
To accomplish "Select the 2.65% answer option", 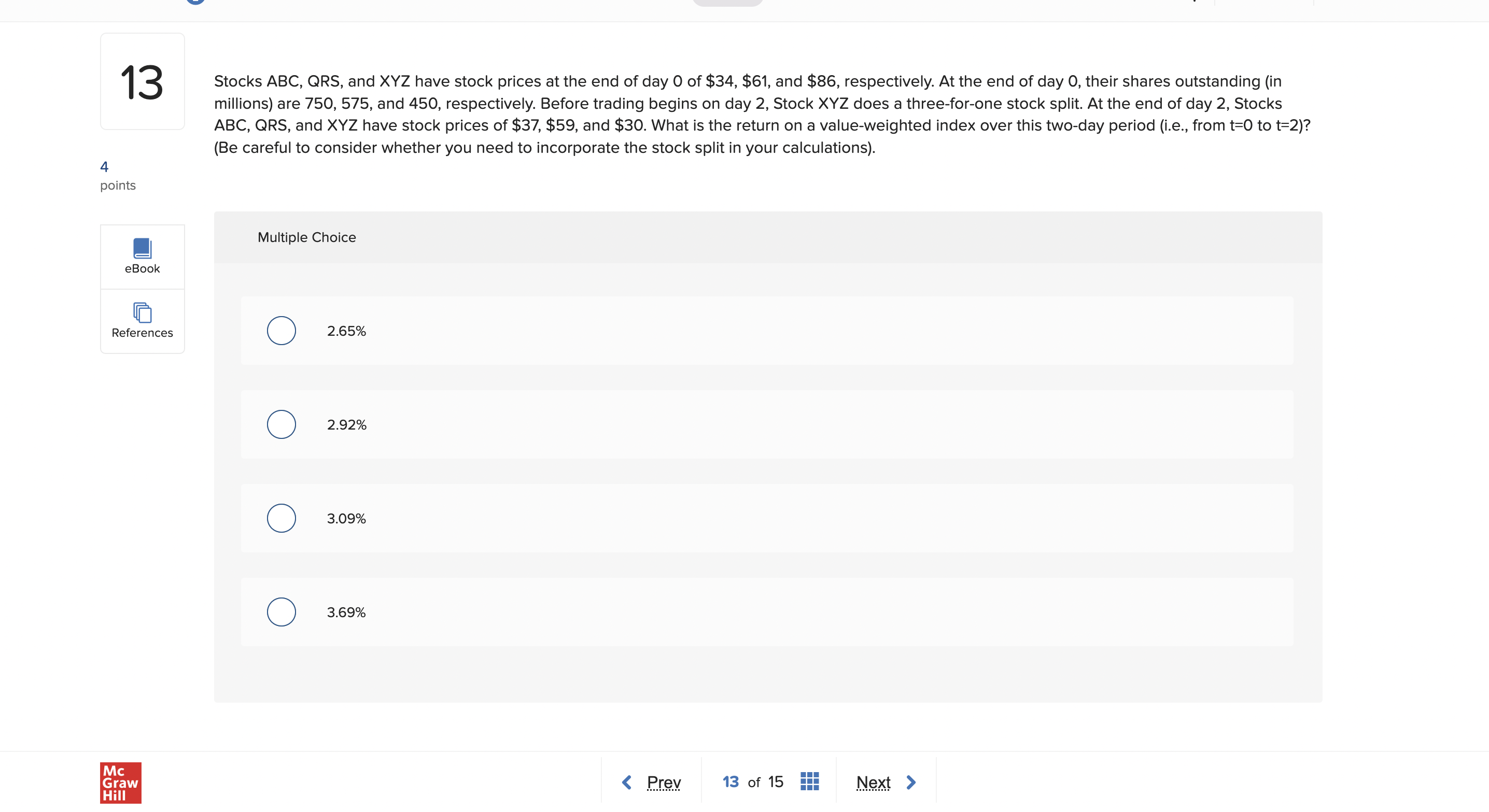I will (281, 330).
